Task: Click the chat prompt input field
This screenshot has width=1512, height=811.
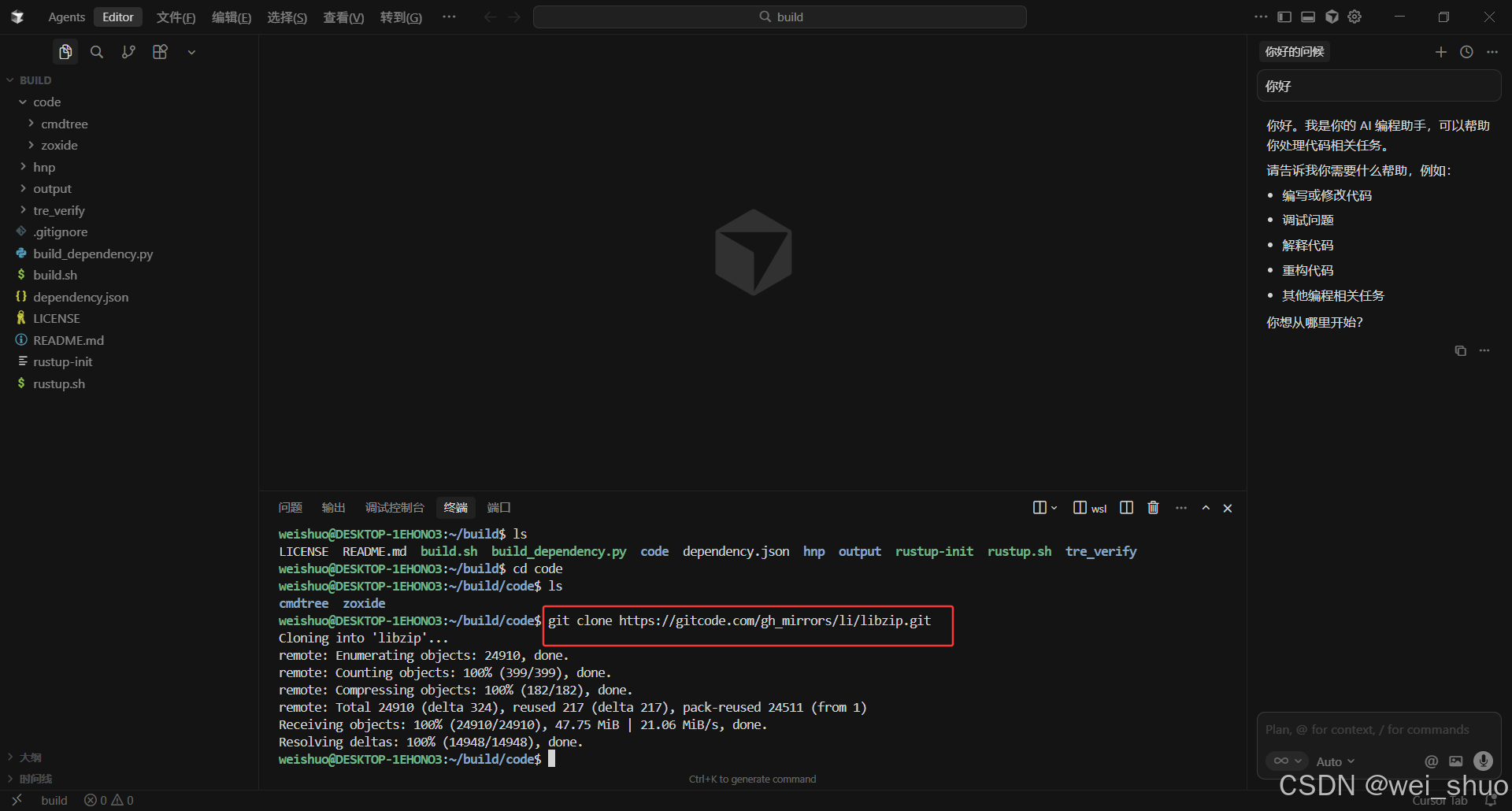Action: click(x=1378, y=730)
